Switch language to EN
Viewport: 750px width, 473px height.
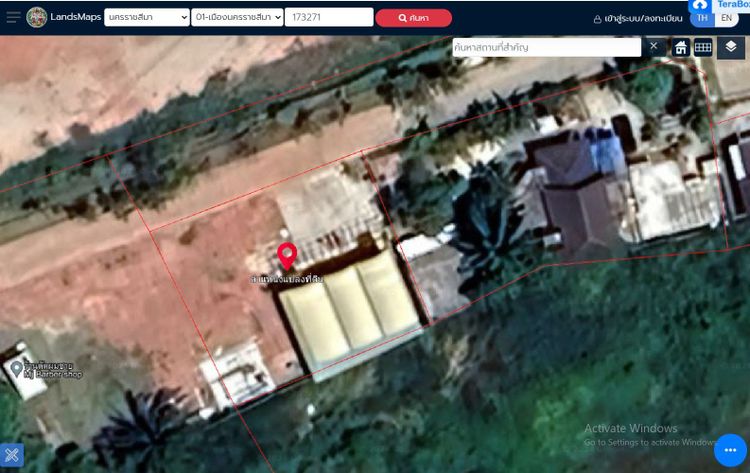click(x=727, y=18)
